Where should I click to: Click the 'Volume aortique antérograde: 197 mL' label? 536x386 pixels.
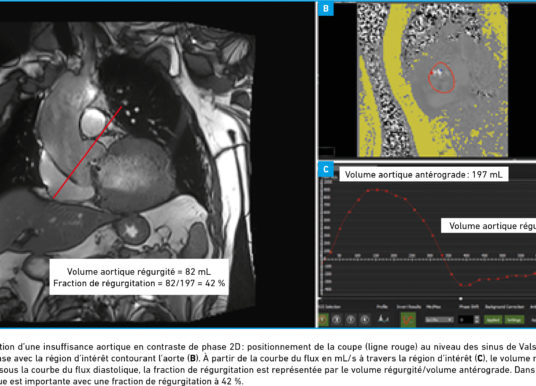(424, 174)
